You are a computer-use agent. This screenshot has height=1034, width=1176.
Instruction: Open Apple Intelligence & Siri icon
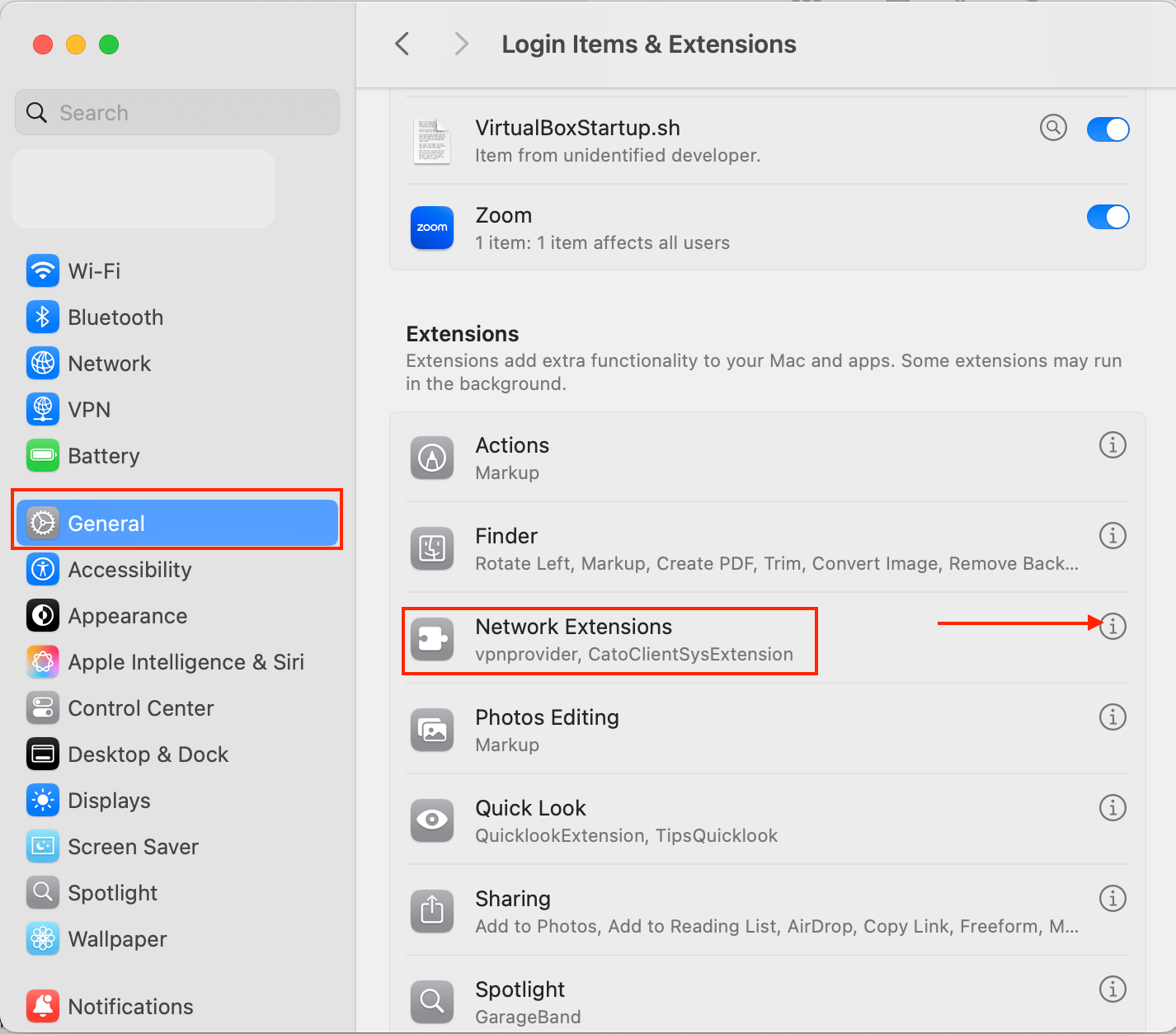(x=43, y=661)
